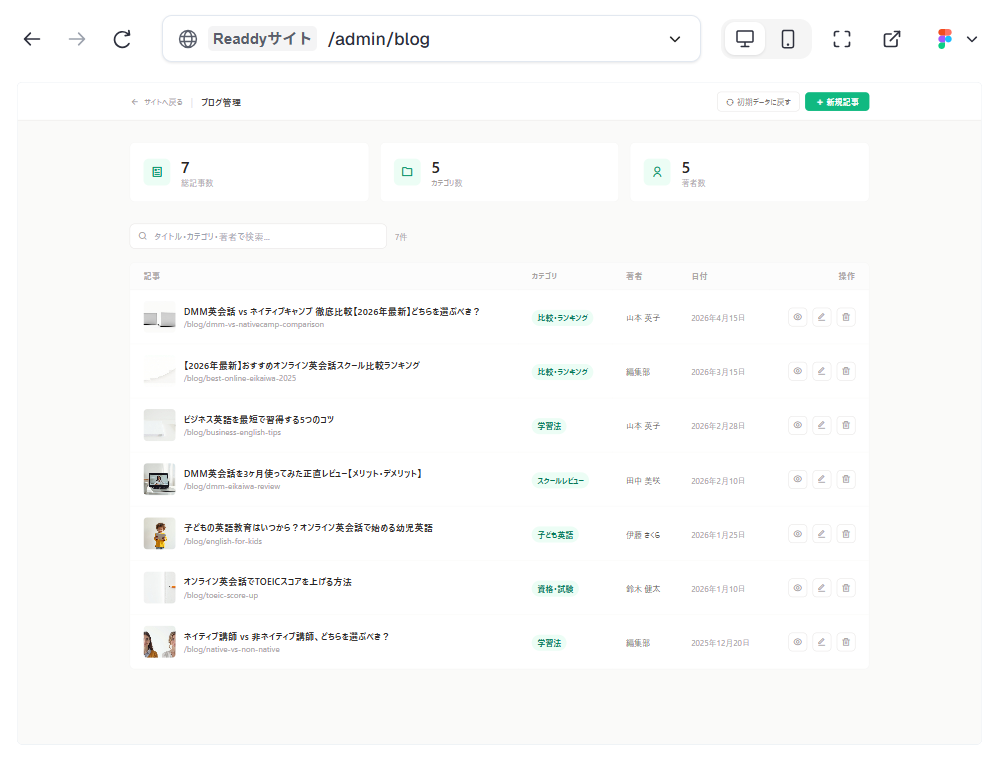Viewport: 988px width, 760px height.
Task: Switch to desktop preview mode
Action: (x=745, y=39)
